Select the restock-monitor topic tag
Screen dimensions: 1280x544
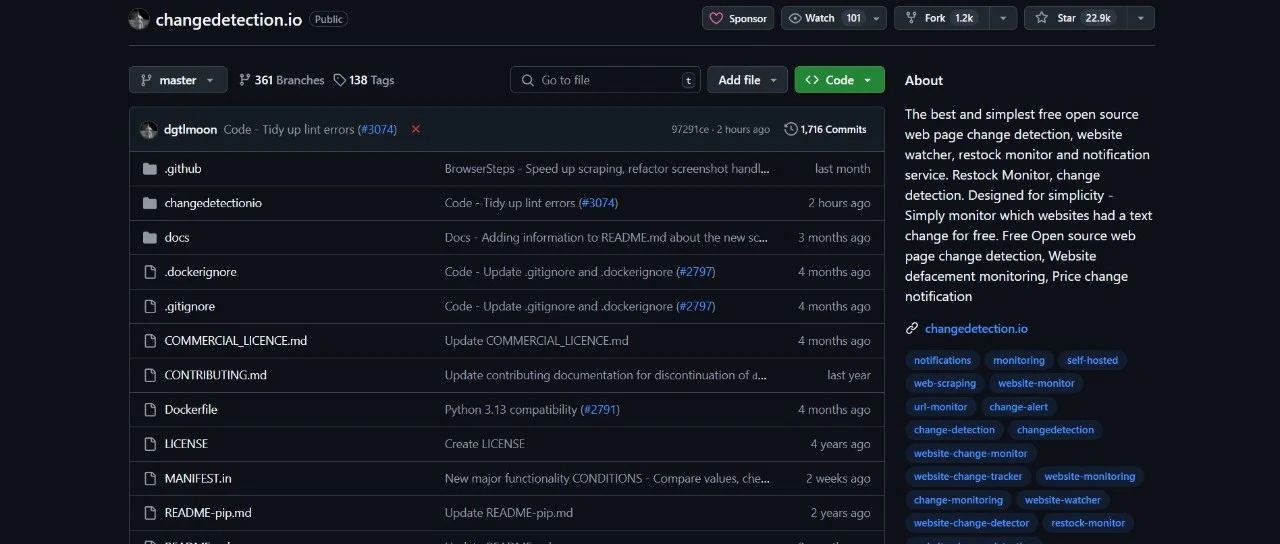1088,523
